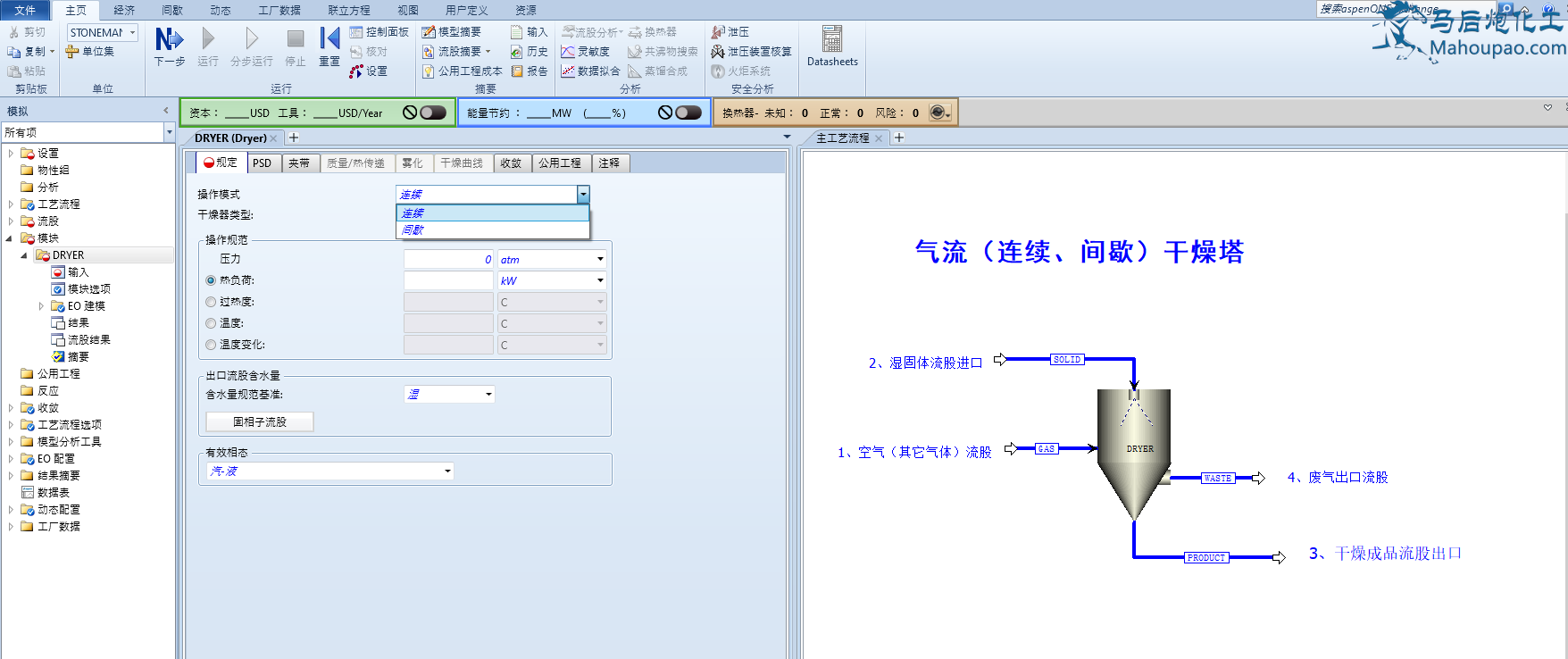Viewport: 1568px width, 659px height.
Task: Collapse the DRYER tree node
Action: coord(24,255)
